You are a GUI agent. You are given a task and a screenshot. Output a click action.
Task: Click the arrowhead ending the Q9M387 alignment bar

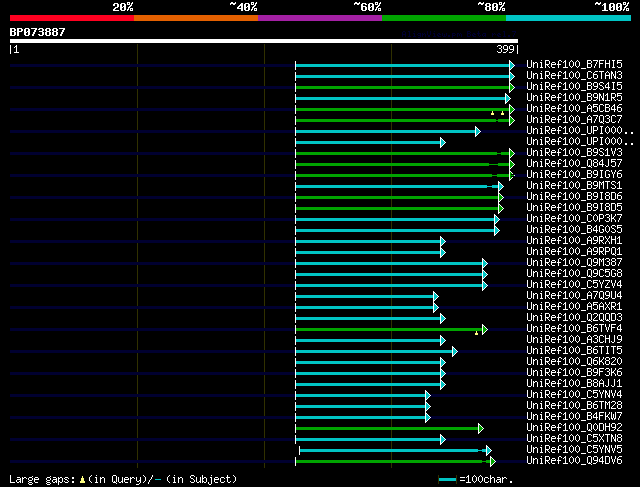pyautogui.click(x=485, y=264)
